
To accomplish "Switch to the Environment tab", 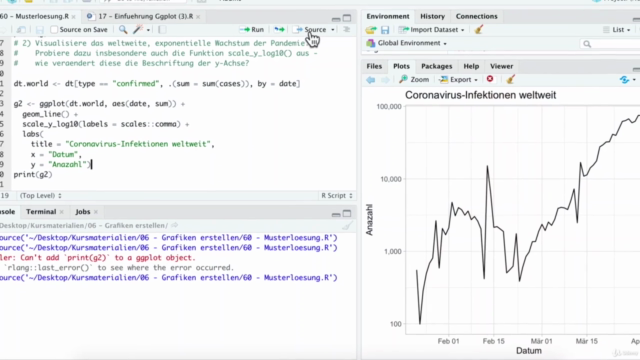I will 388,16.
